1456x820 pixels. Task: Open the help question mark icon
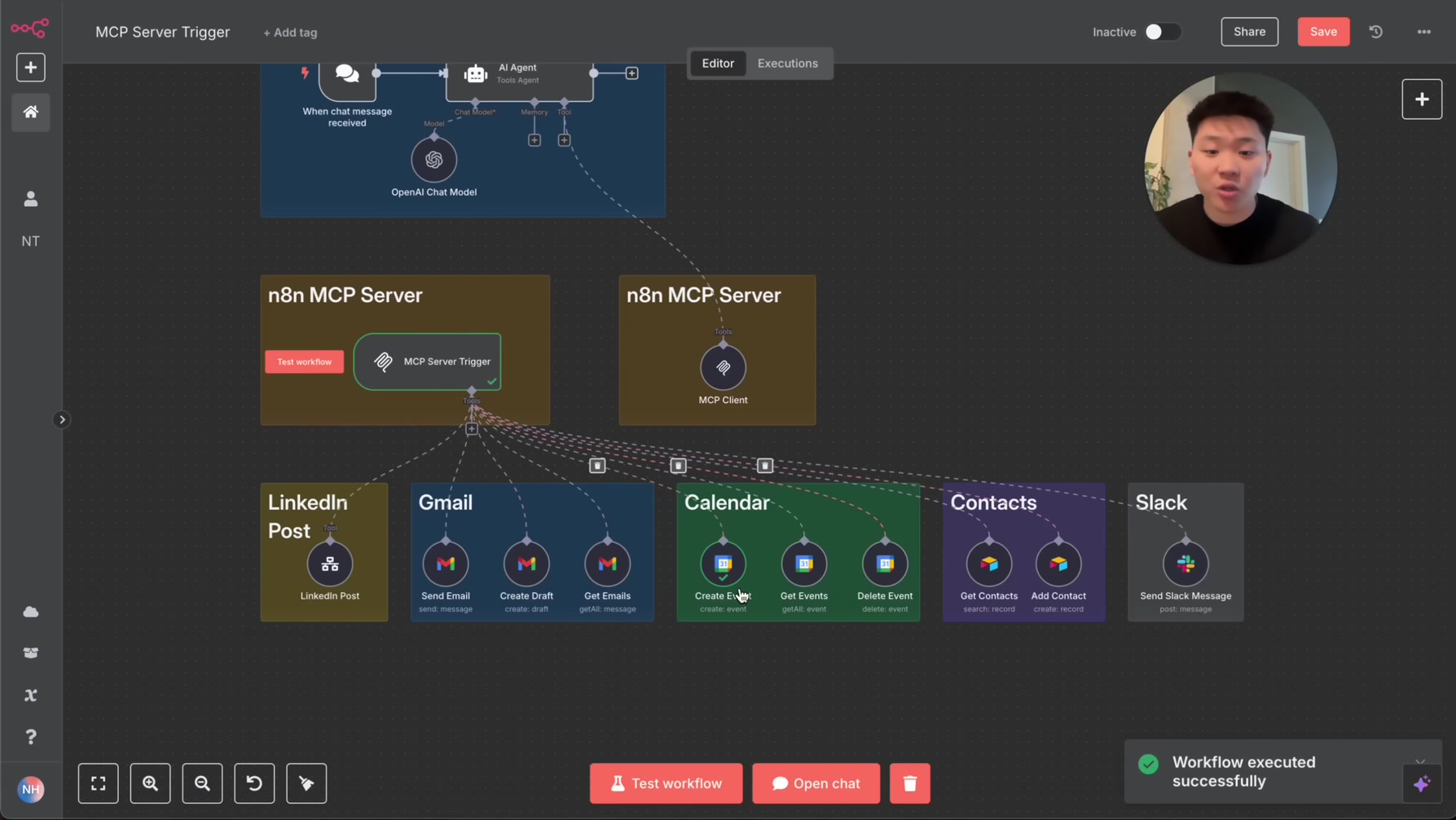31,737
